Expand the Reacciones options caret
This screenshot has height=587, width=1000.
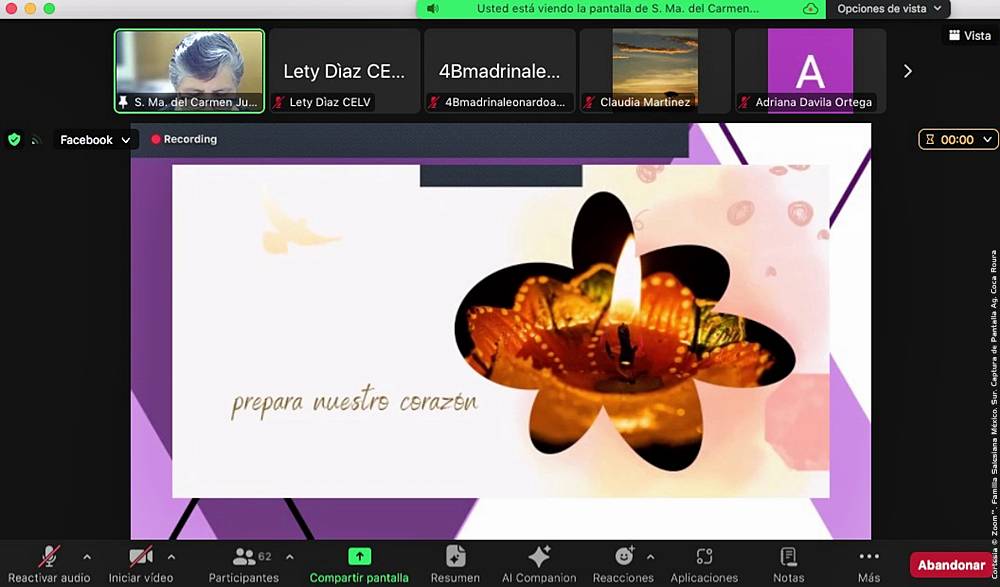(x=650, y=557)
